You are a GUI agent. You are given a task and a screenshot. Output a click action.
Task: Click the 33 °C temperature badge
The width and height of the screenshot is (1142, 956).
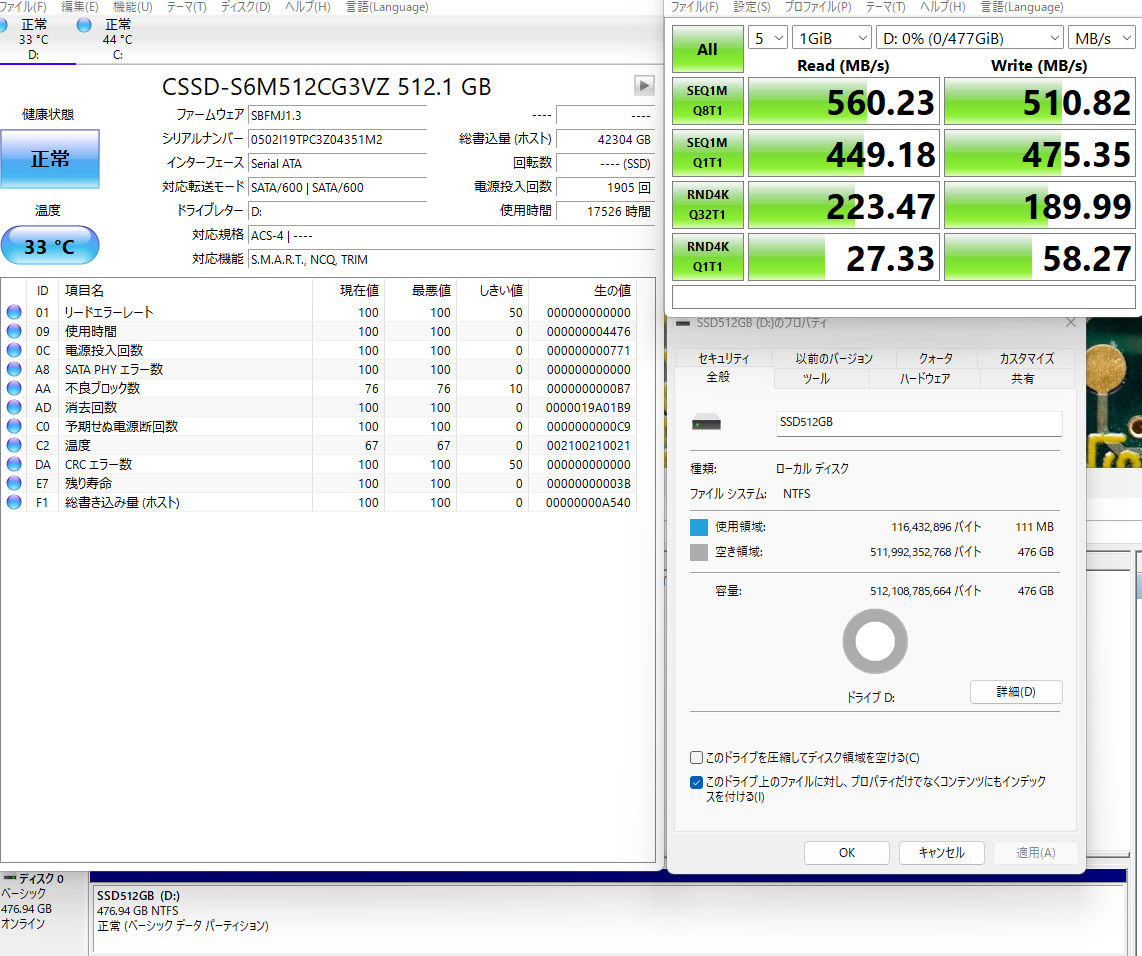(49, 246)
